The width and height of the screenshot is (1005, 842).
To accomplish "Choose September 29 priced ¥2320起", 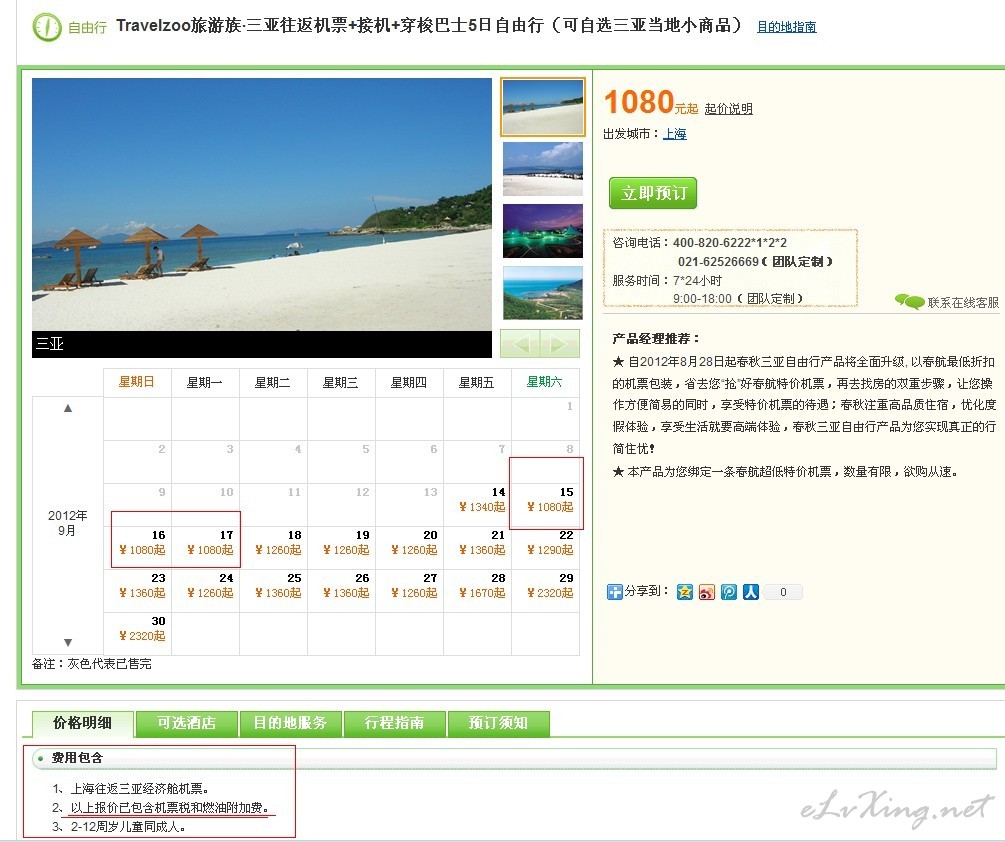I will tap(545, 591).
